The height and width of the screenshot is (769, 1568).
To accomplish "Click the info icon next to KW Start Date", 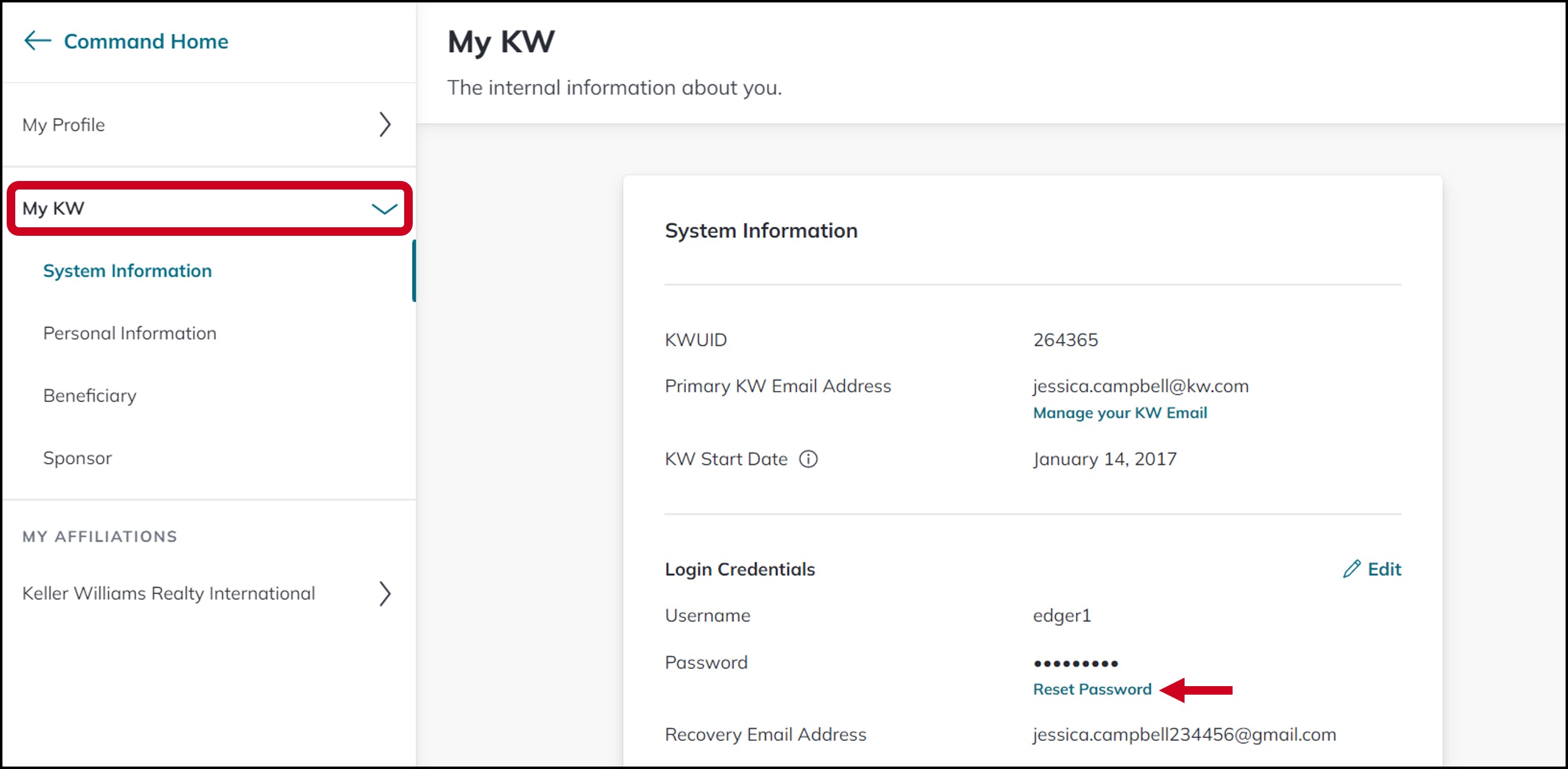I will (808, 459).
